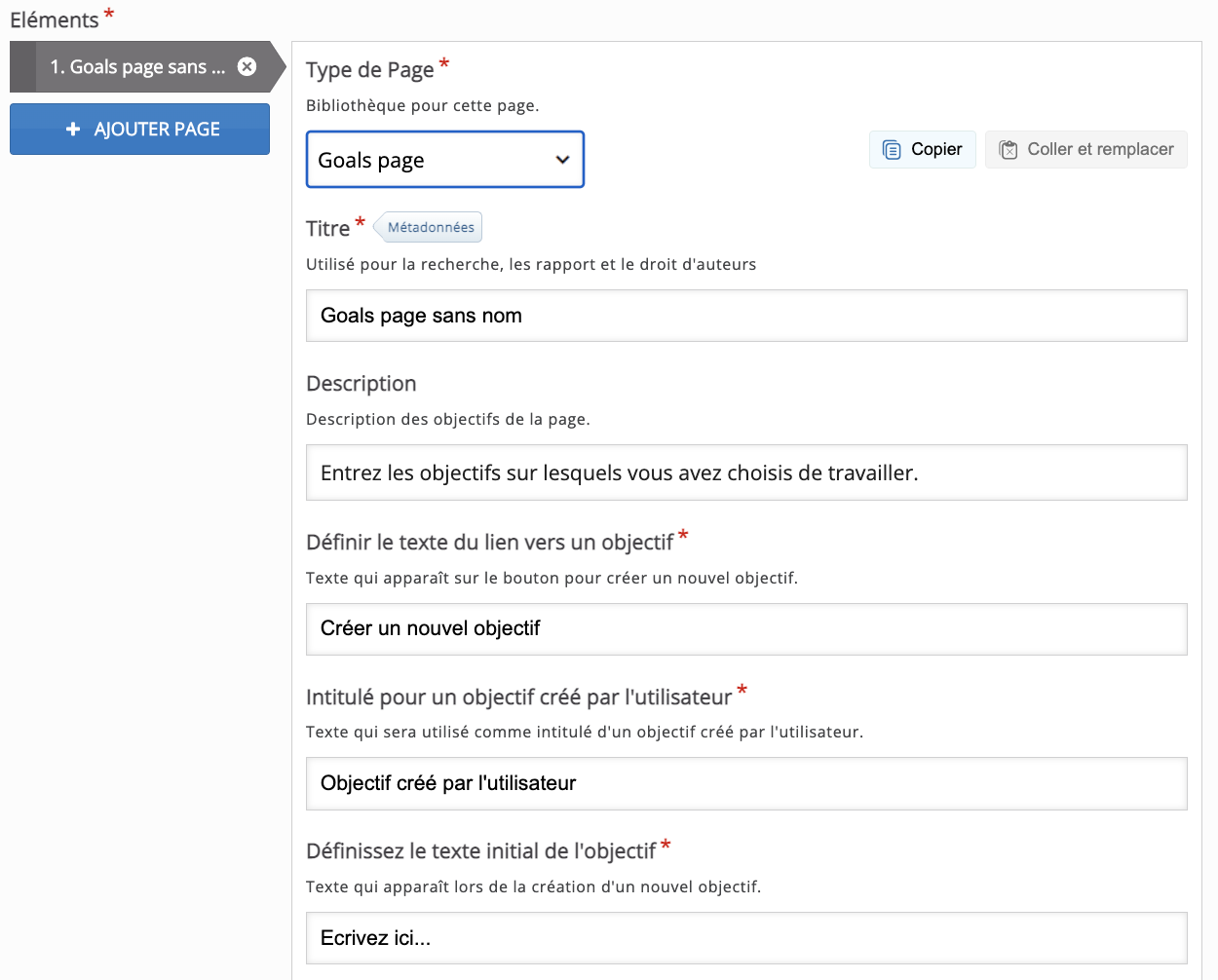
Task: Click the 'Objectif créé par l'utilisateur' input
Action: (745, 783)
